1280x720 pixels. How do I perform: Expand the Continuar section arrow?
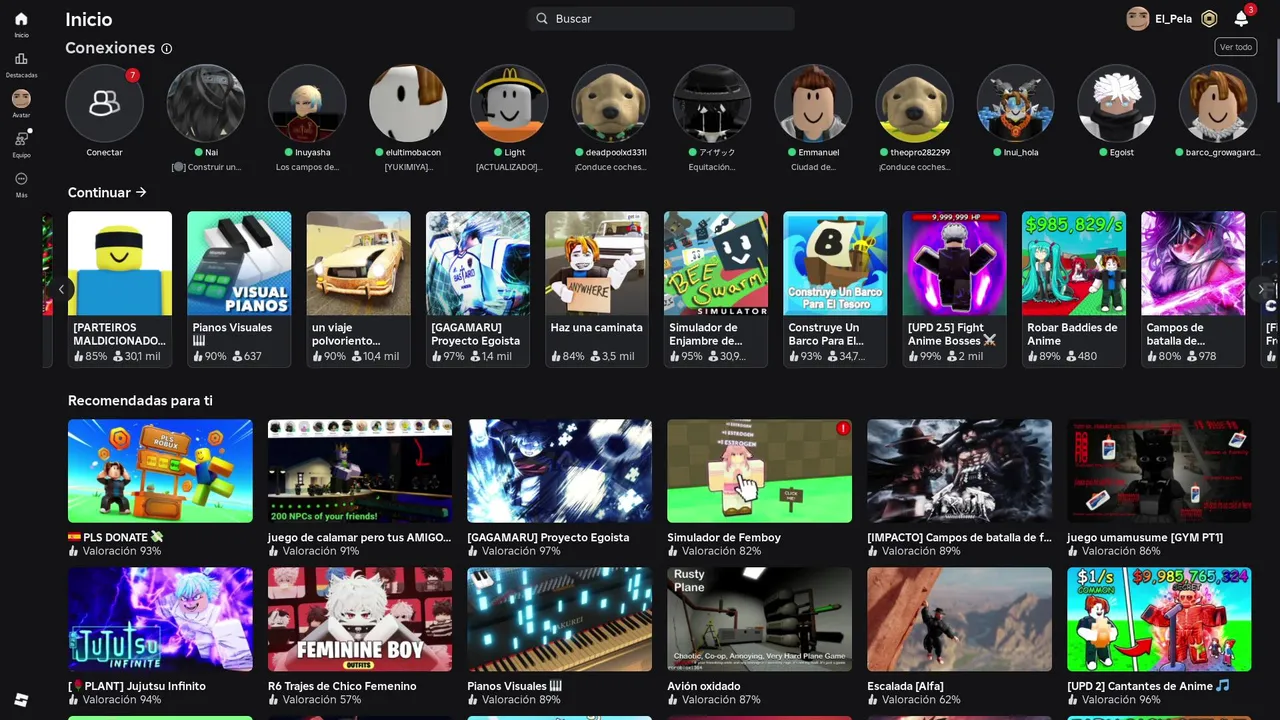coord(141,192)
